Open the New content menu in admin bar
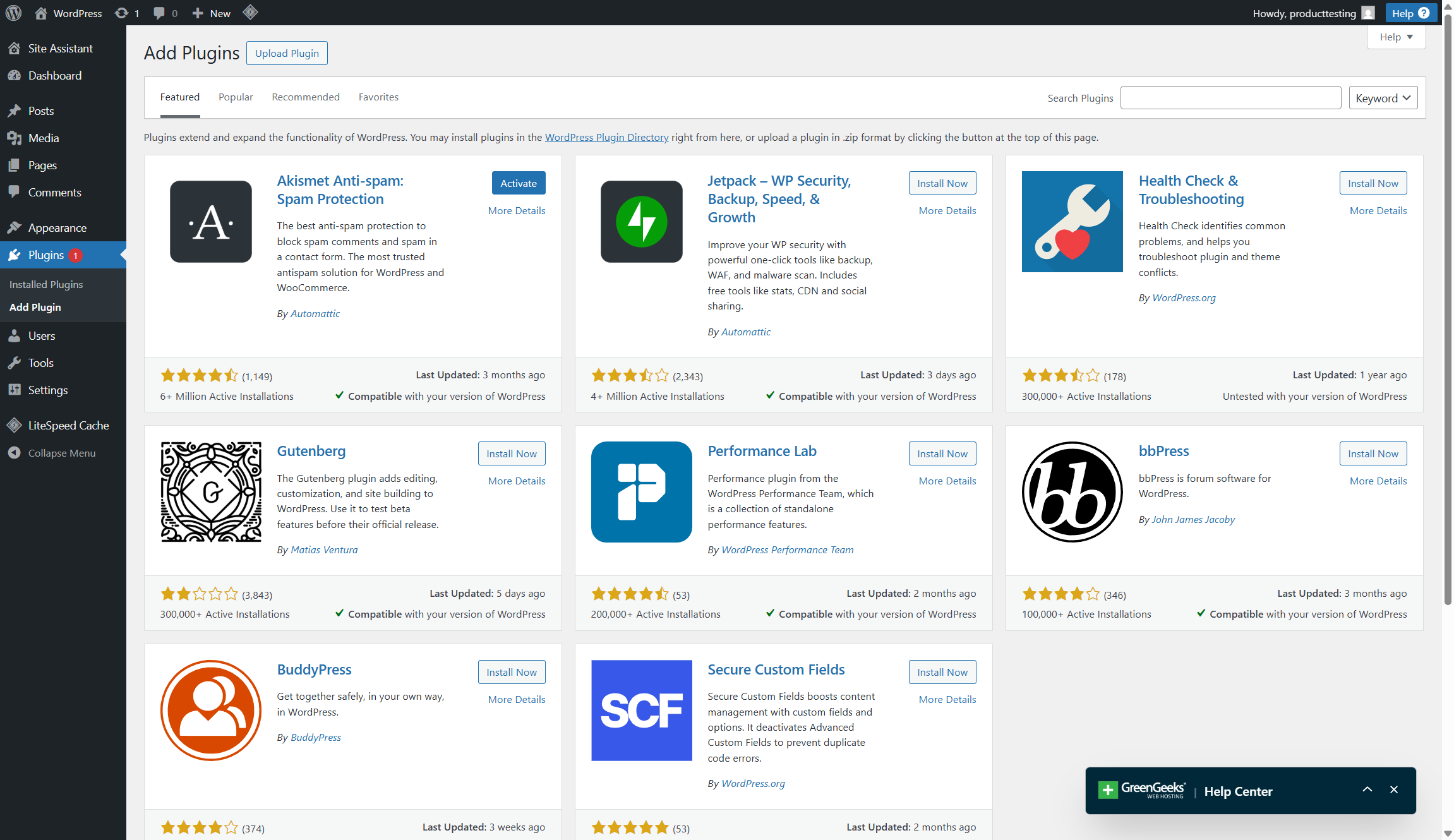 212,13
